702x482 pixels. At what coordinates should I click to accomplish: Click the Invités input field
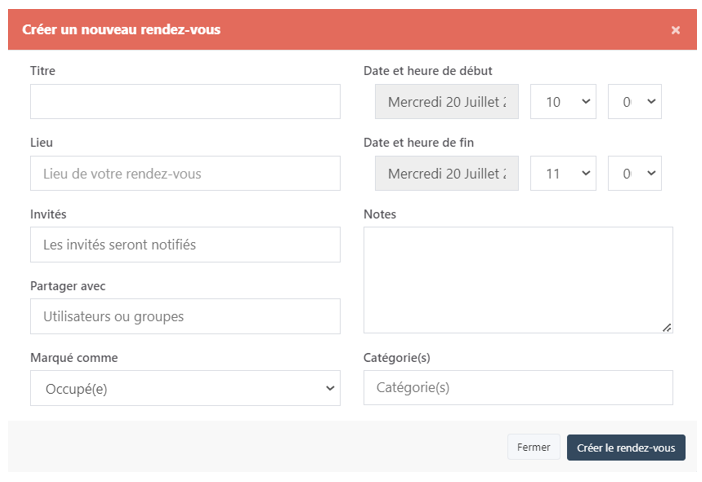point(185,245)
